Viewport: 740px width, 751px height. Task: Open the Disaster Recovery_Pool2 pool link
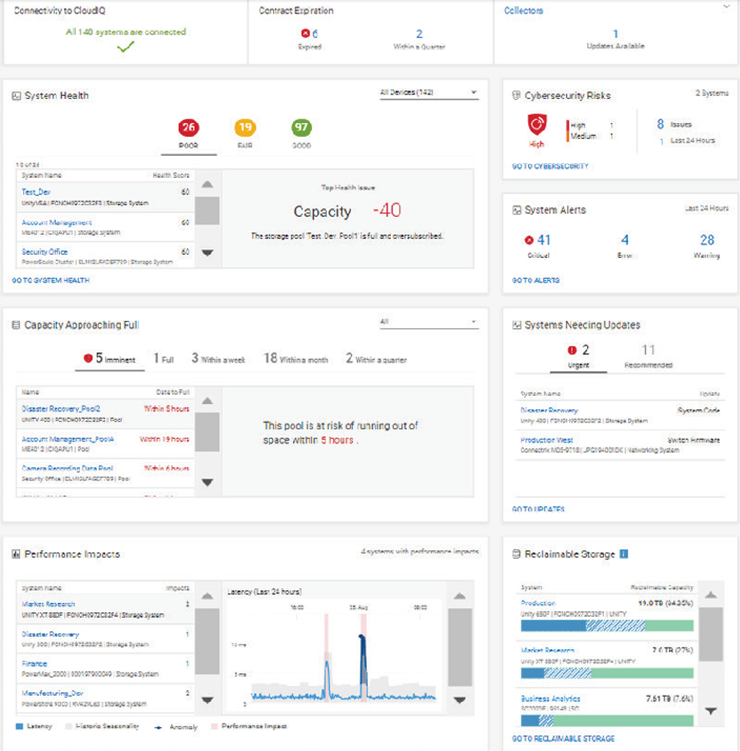tap(60, 409)
